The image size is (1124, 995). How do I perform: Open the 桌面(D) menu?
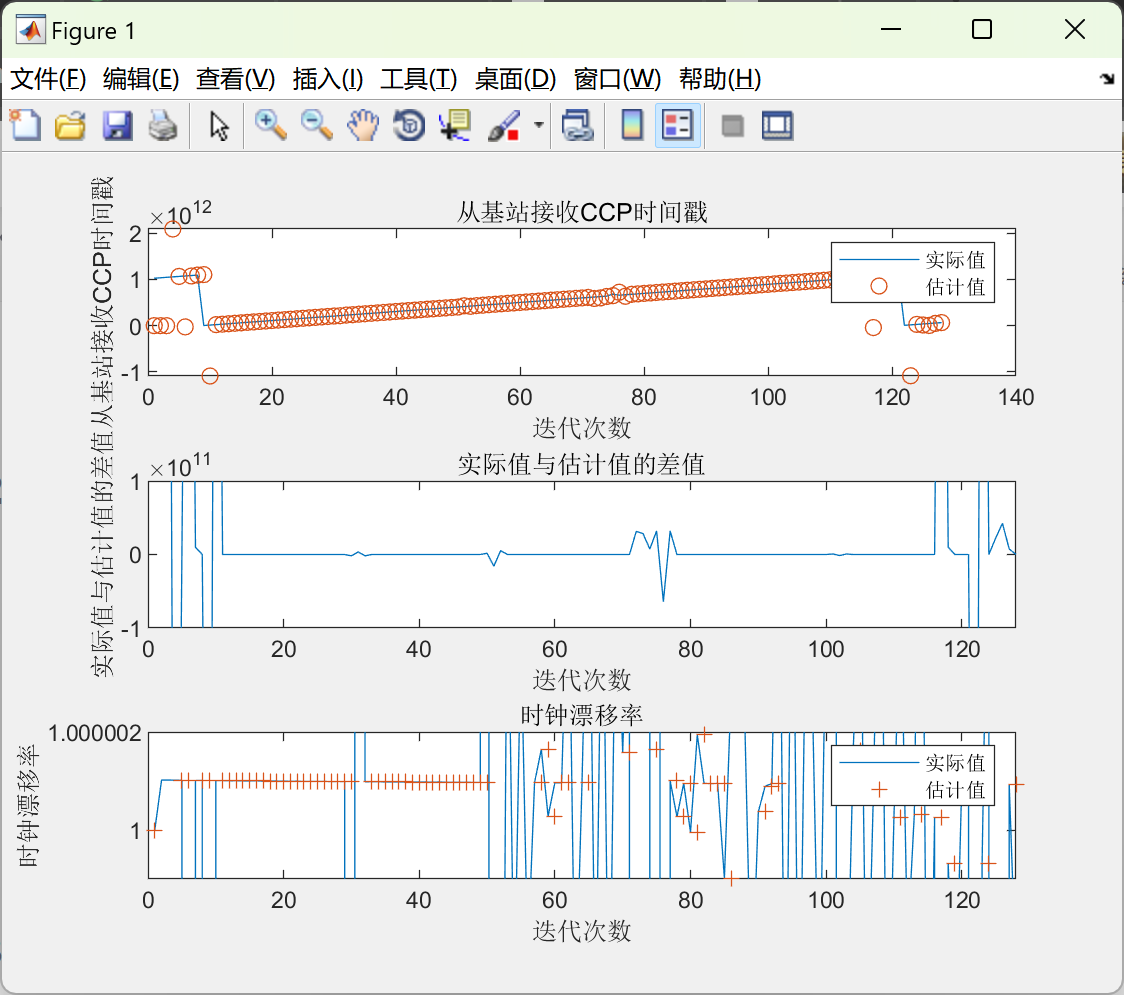click(515, 79)
